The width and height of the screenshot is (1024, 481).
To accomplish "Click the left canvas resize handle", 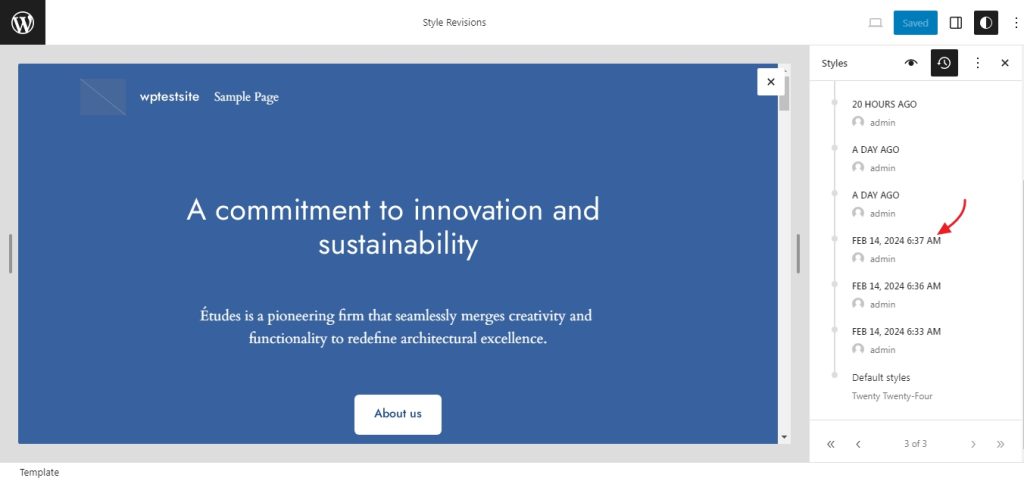I will (x=10, y=253).
